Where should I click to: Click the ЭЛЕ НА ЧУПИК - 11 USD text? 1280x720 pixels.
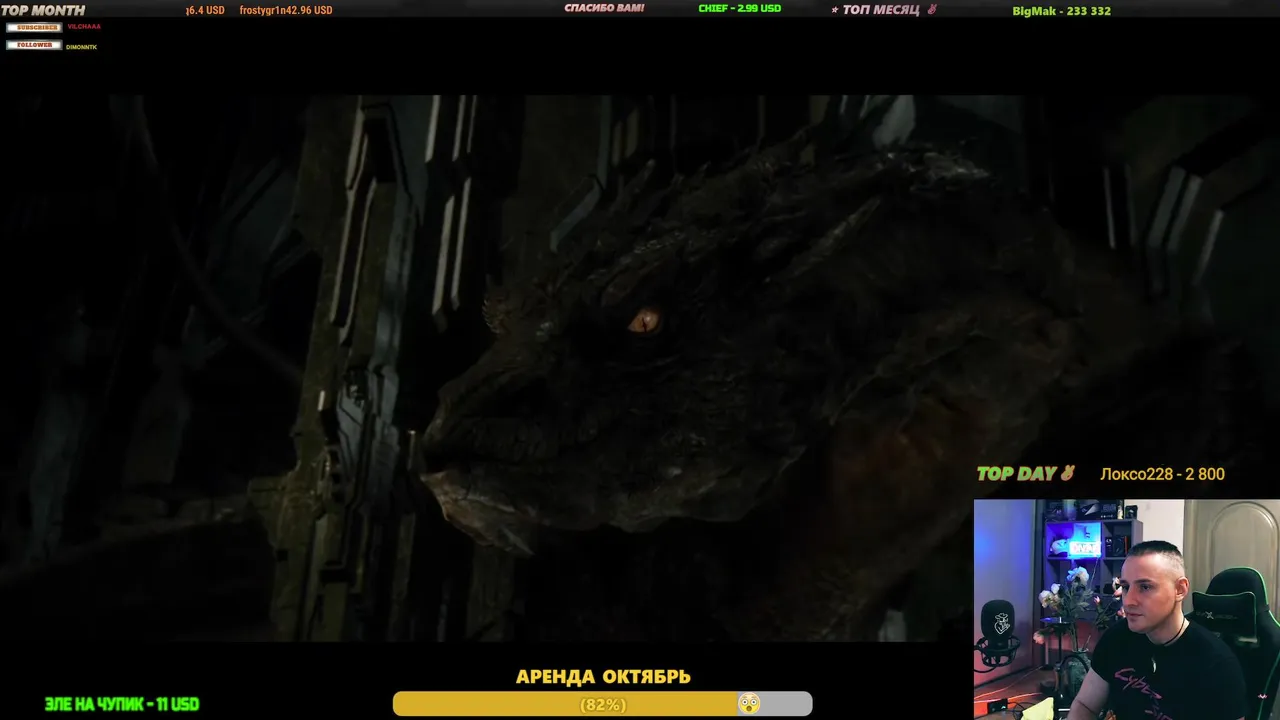[x=122, y=704]
